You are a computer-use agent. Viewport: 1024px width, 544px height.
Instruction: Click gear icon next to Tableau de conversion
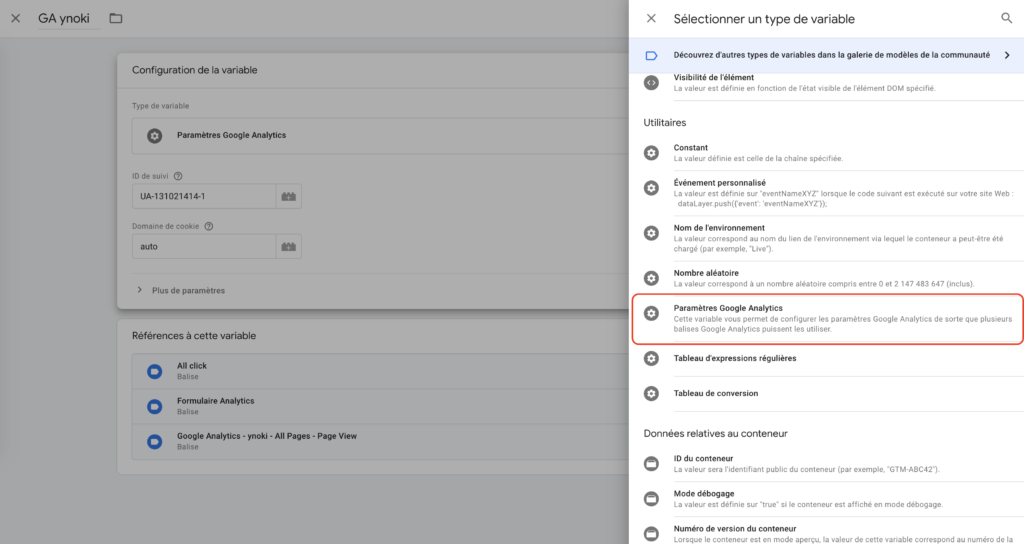651,394
